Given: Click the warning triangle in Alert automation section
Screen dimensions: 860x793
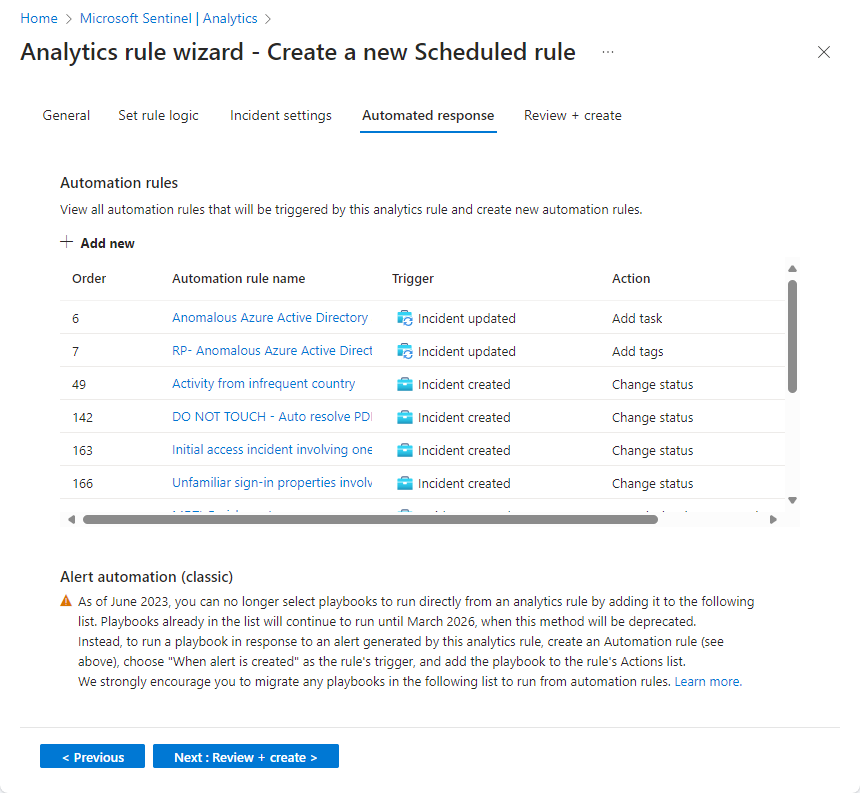Looking at the screenshot, I should click(x=65, y=601).
